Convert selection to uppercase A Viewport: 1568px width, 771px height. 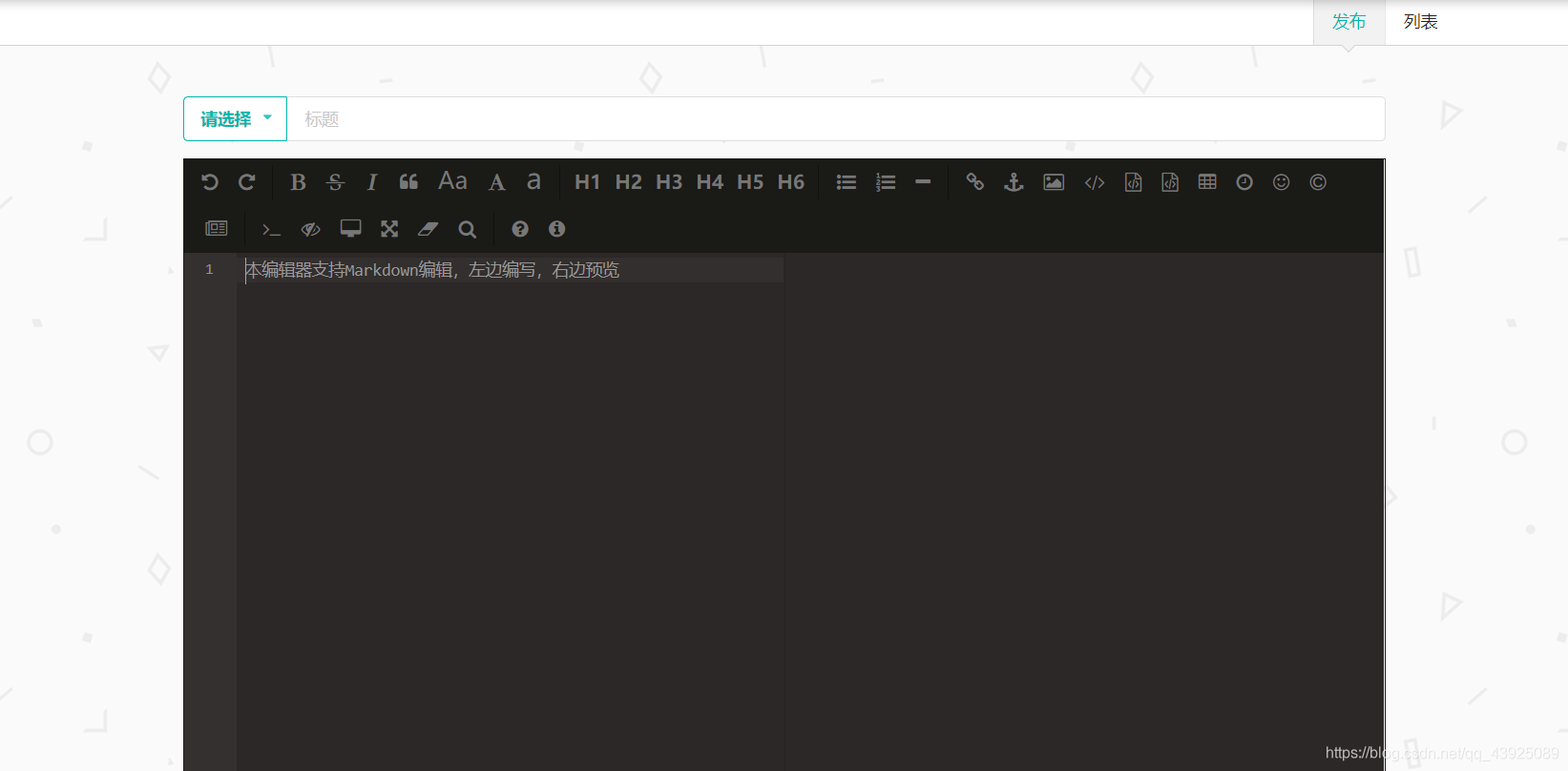pyautogui.click(x=497, y=182)
